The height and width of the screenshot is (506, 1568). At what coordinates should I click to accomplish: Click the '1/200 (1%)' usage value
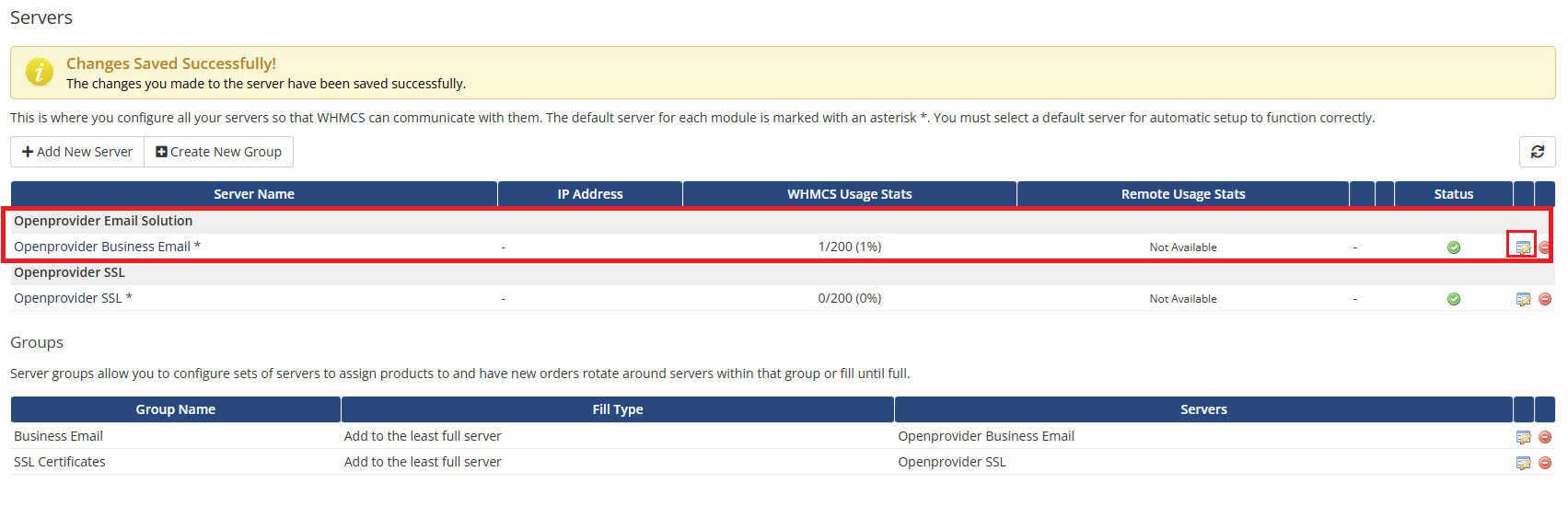(850, 247)
